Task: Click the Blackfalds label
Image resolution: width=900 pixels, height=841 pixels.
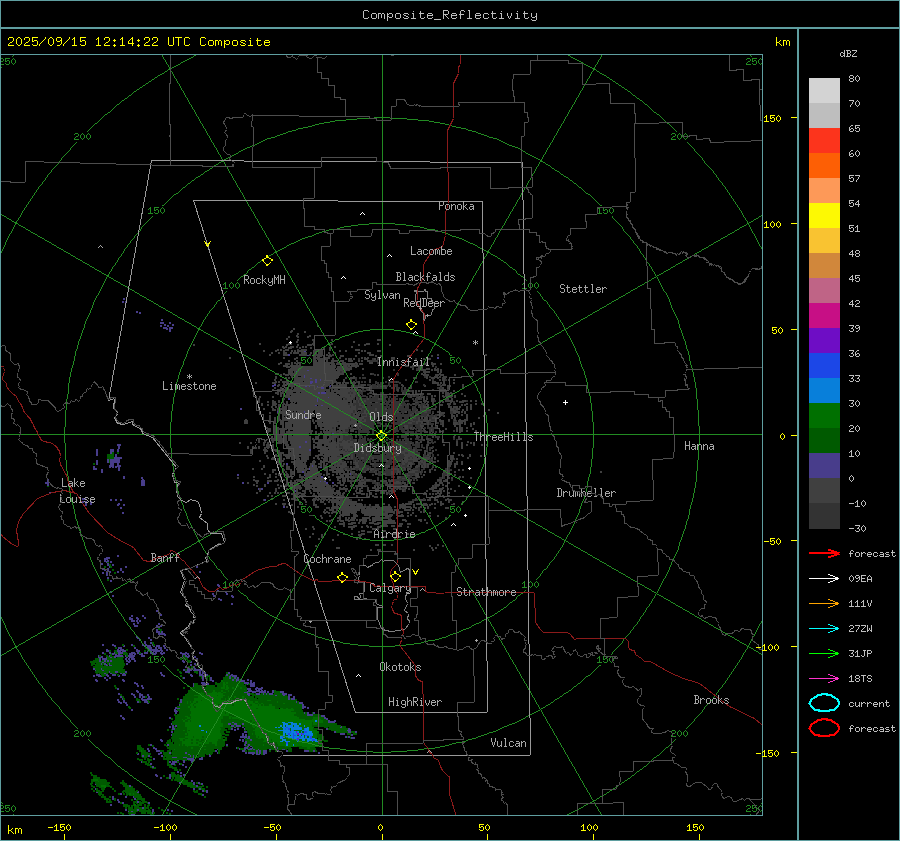Action: tap(425, 277)
